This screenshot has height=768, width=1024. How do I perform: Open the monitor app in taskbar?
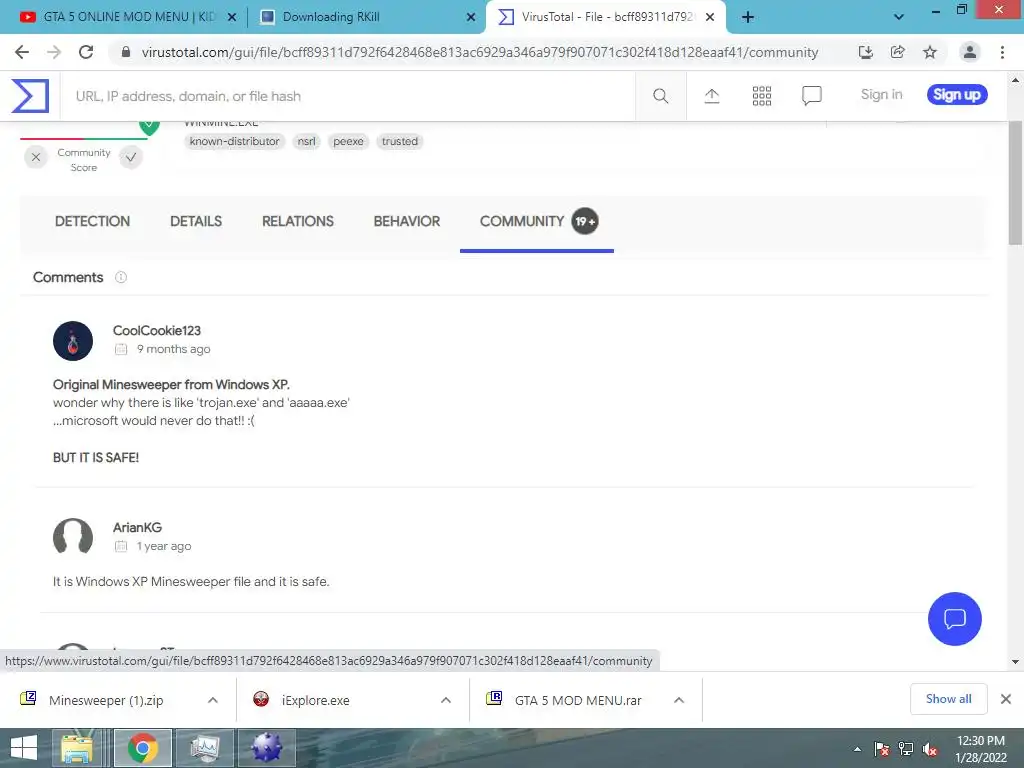(204, 748)
